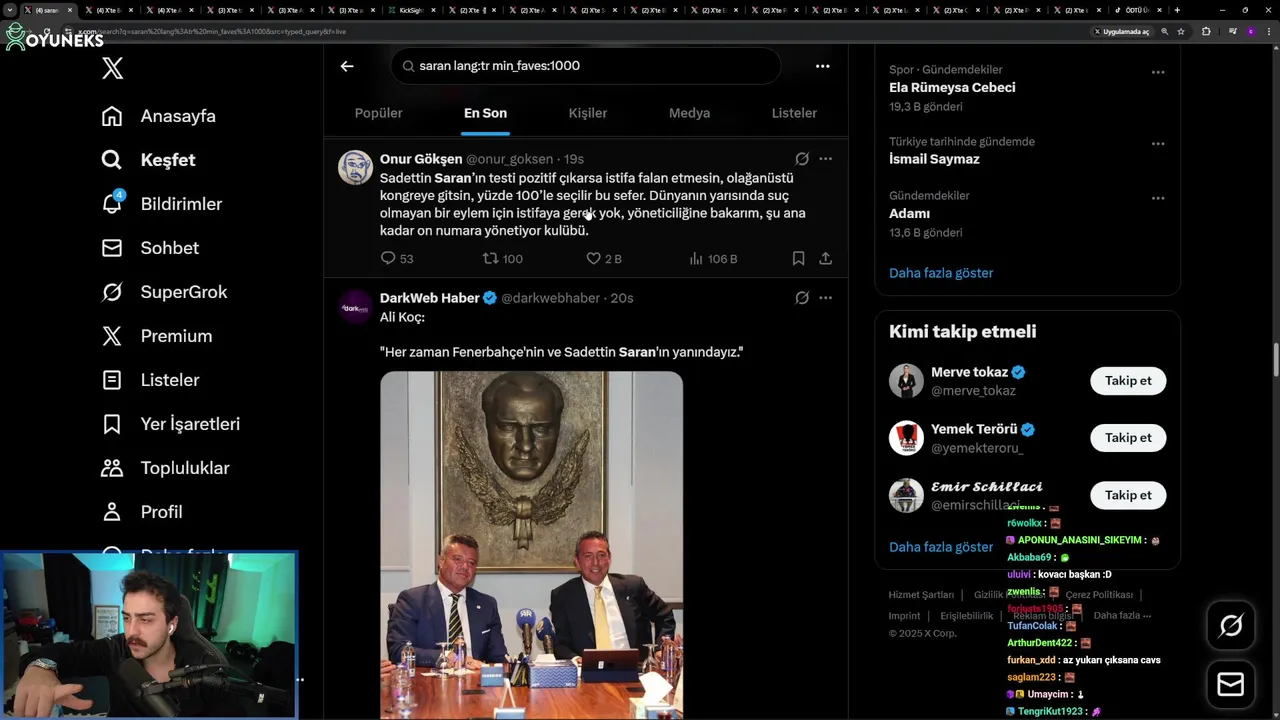
Task: Open the floating messages button
Action: (1231, 685)
